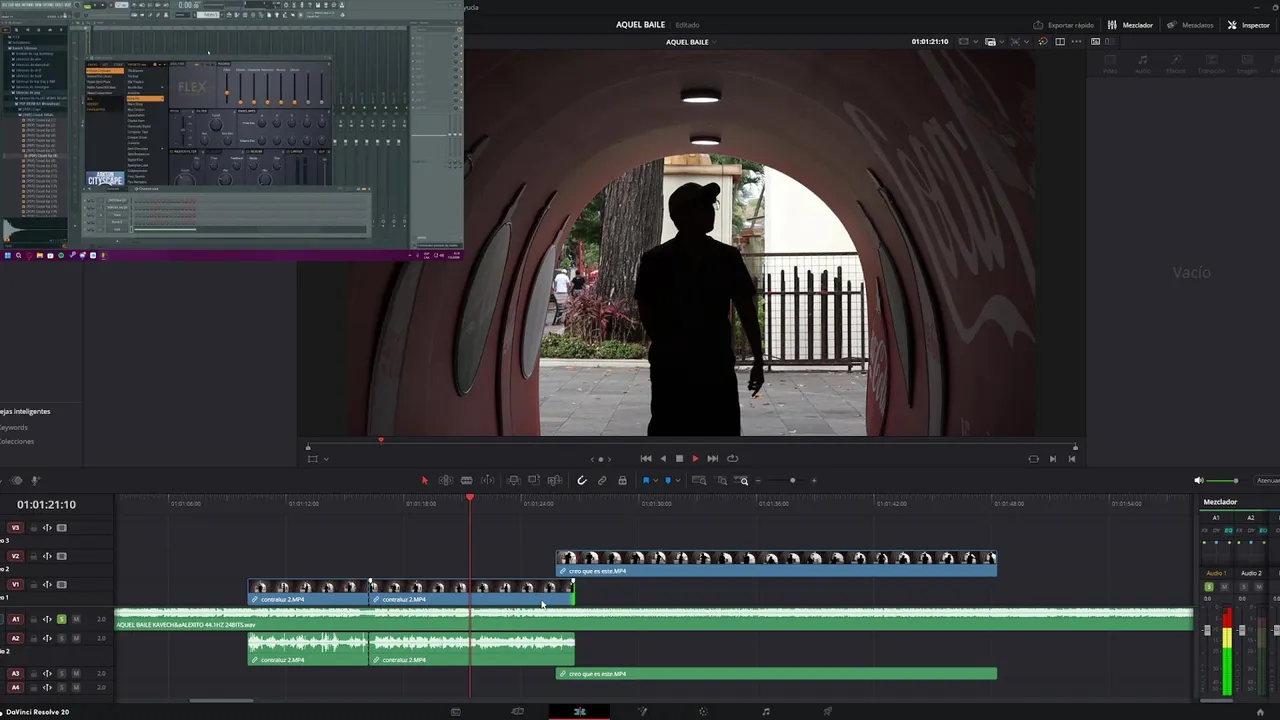The height and width of the screenshot is (720, 1280).
Task: Select the red arrow Selection mode tool
Action: (425, 480)
